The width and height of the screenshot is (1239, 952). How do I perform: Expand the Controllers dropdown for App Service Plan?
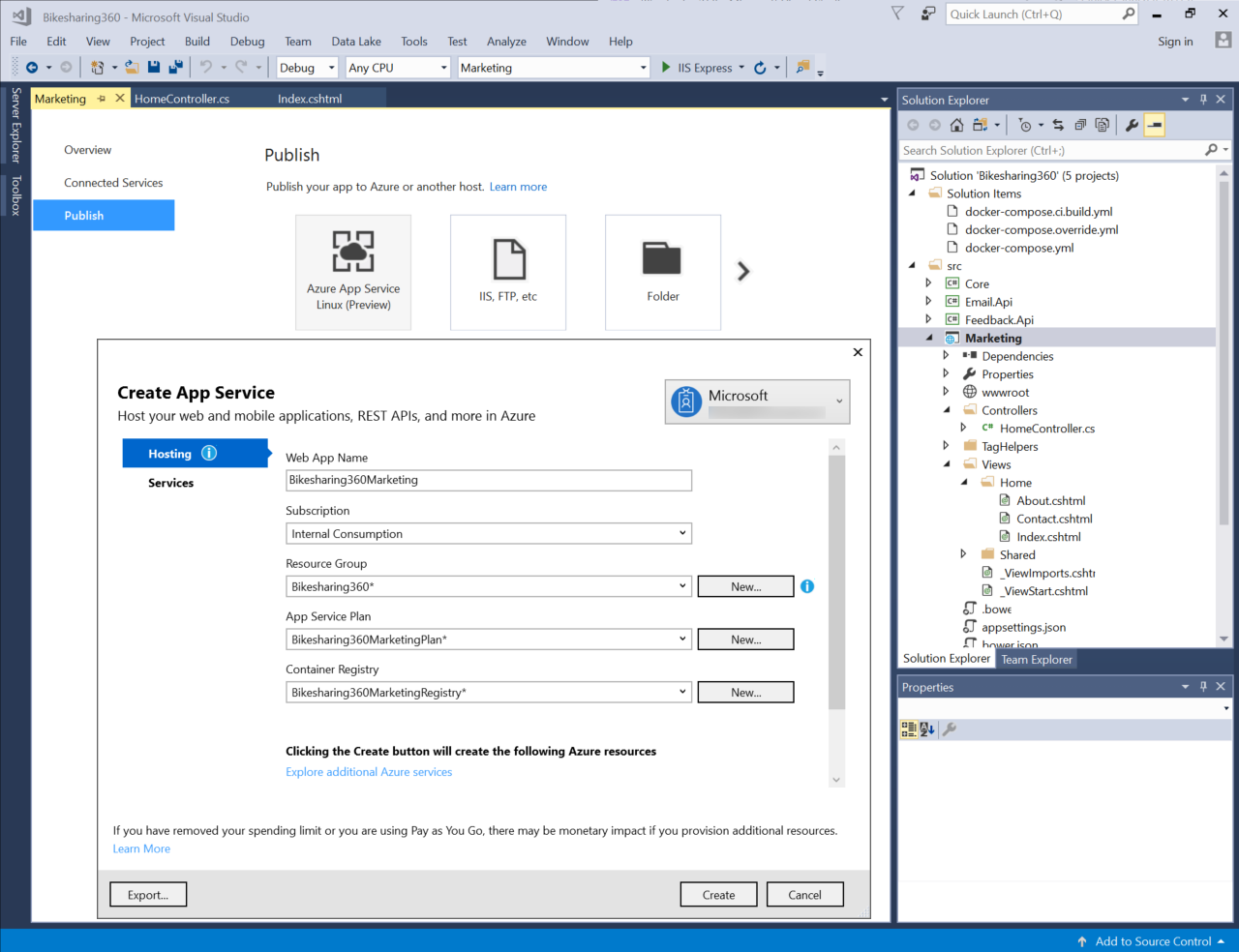coord(682,639)
